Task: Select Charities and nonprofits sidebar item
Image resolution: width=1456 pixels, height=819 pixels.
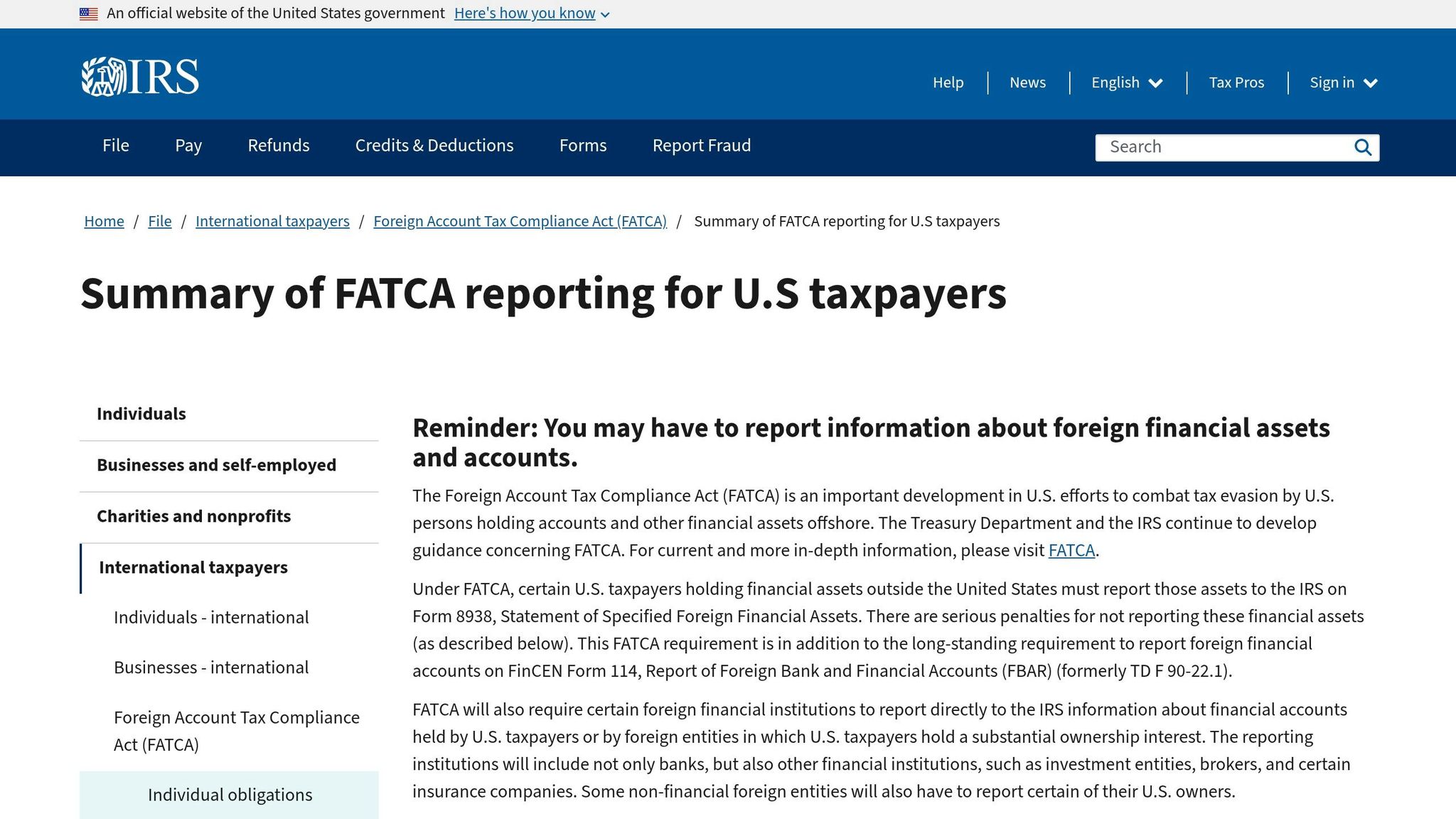Action: (x=229, y=517)
